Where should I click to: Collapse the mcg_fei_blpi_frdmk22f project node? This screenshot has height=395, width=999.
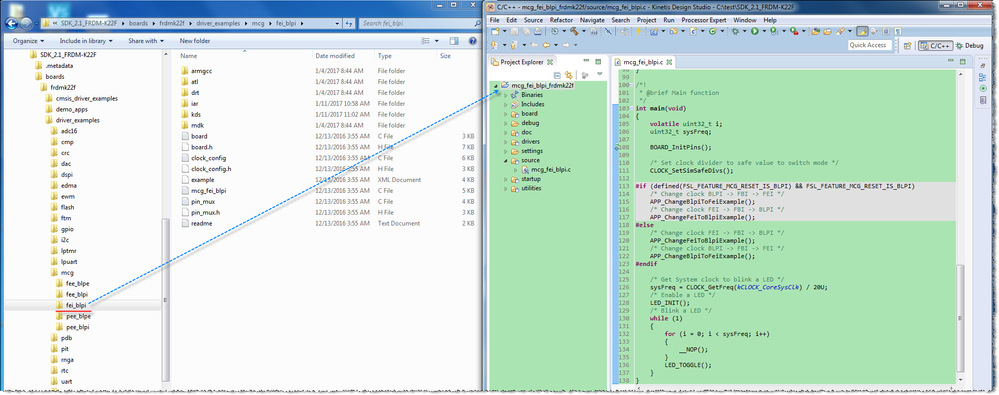496,85
